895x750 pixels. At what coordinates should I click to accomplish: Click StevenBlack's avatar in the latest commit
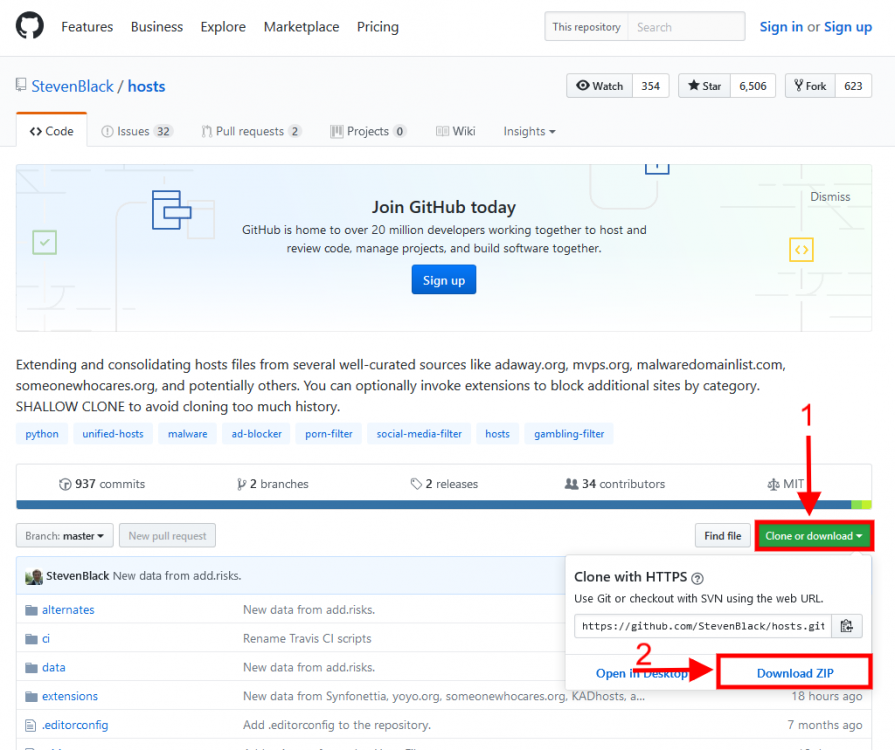point(34,576)
